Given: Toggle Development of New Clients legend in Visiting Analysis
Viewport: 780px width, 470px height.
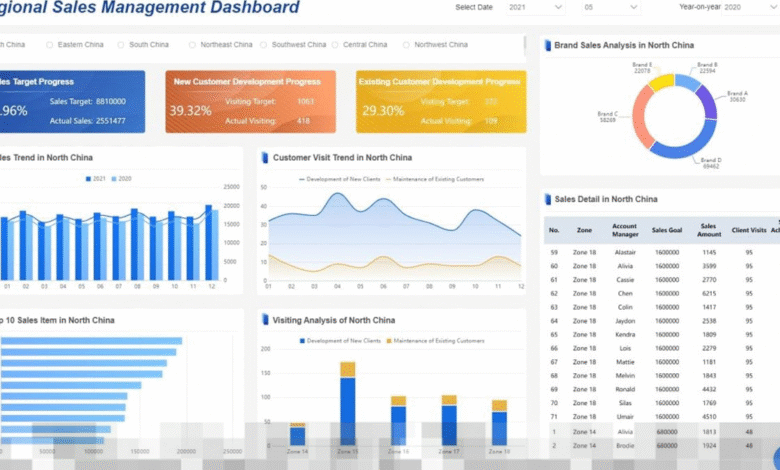Looking at the screenshot, I should (x=303, y=341).
